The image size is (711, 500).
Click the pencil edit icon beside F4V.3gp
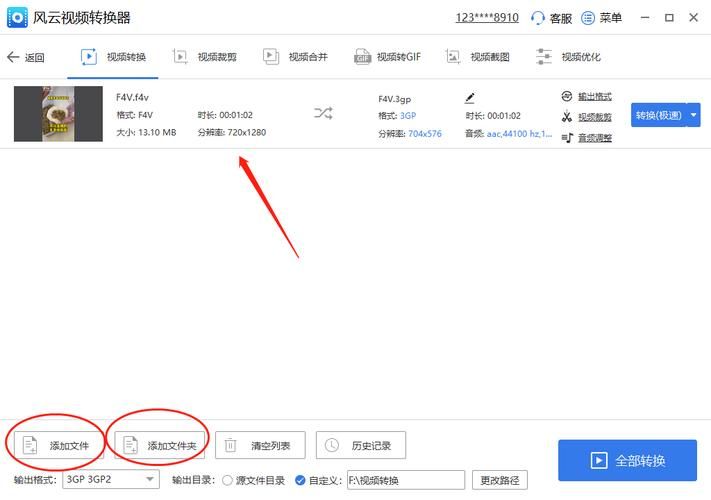[470, 98]
